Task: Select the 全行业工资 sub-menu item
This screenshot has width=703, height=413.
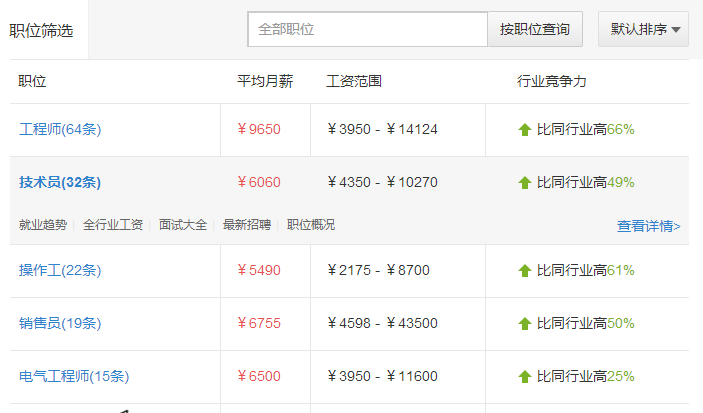Action: [x=113, y=224]
